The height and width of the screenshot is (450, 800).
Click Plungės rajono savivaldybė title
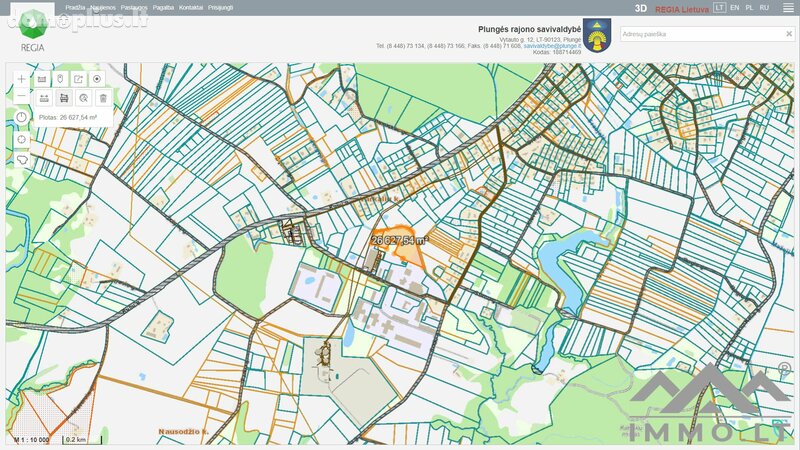coord(530,30)
